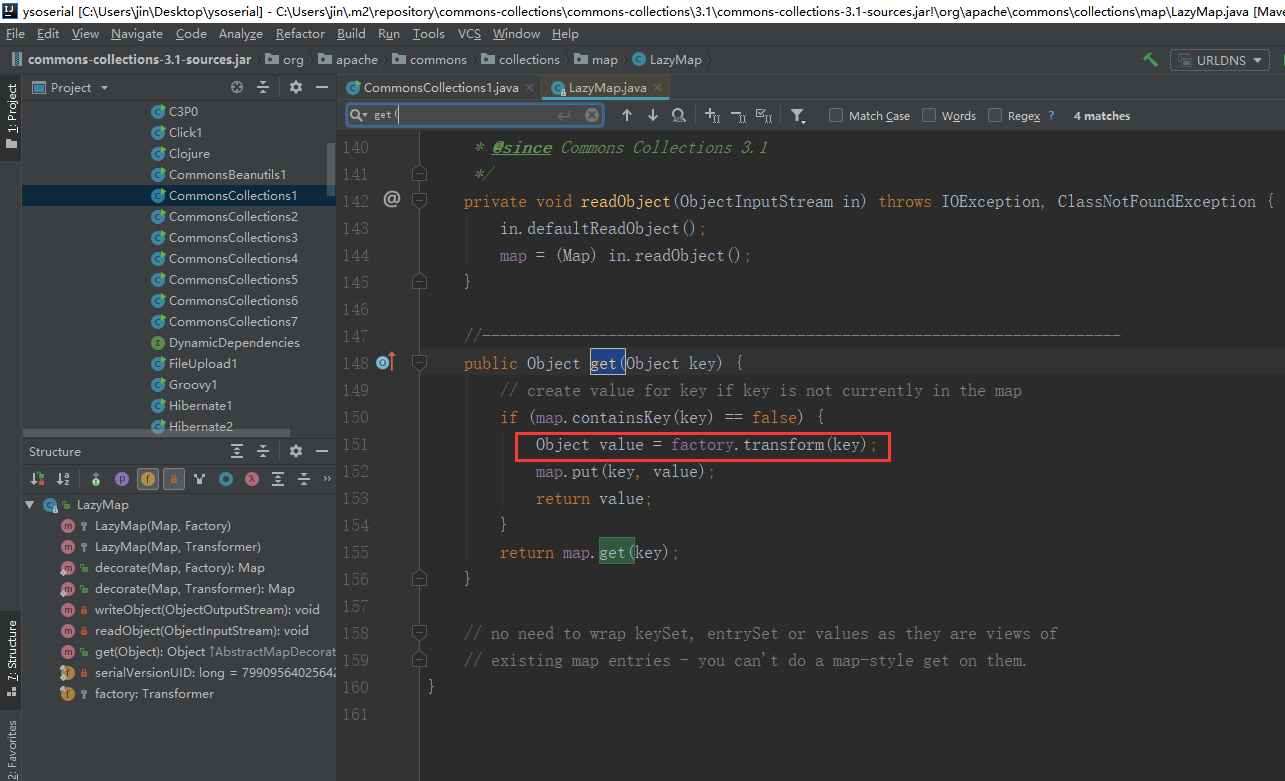This screenshot has width=1285, height=781.
Task: Select Clojure in the Project tree
Action: pyautogui.click(x=178, y=153)
